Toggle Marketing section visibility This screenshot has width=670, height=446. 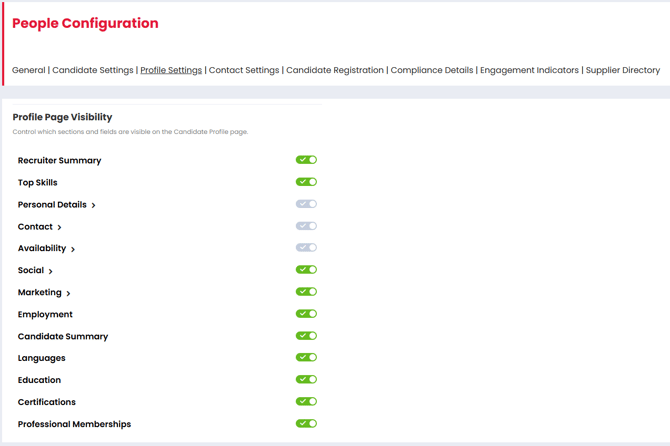[306, 292]
